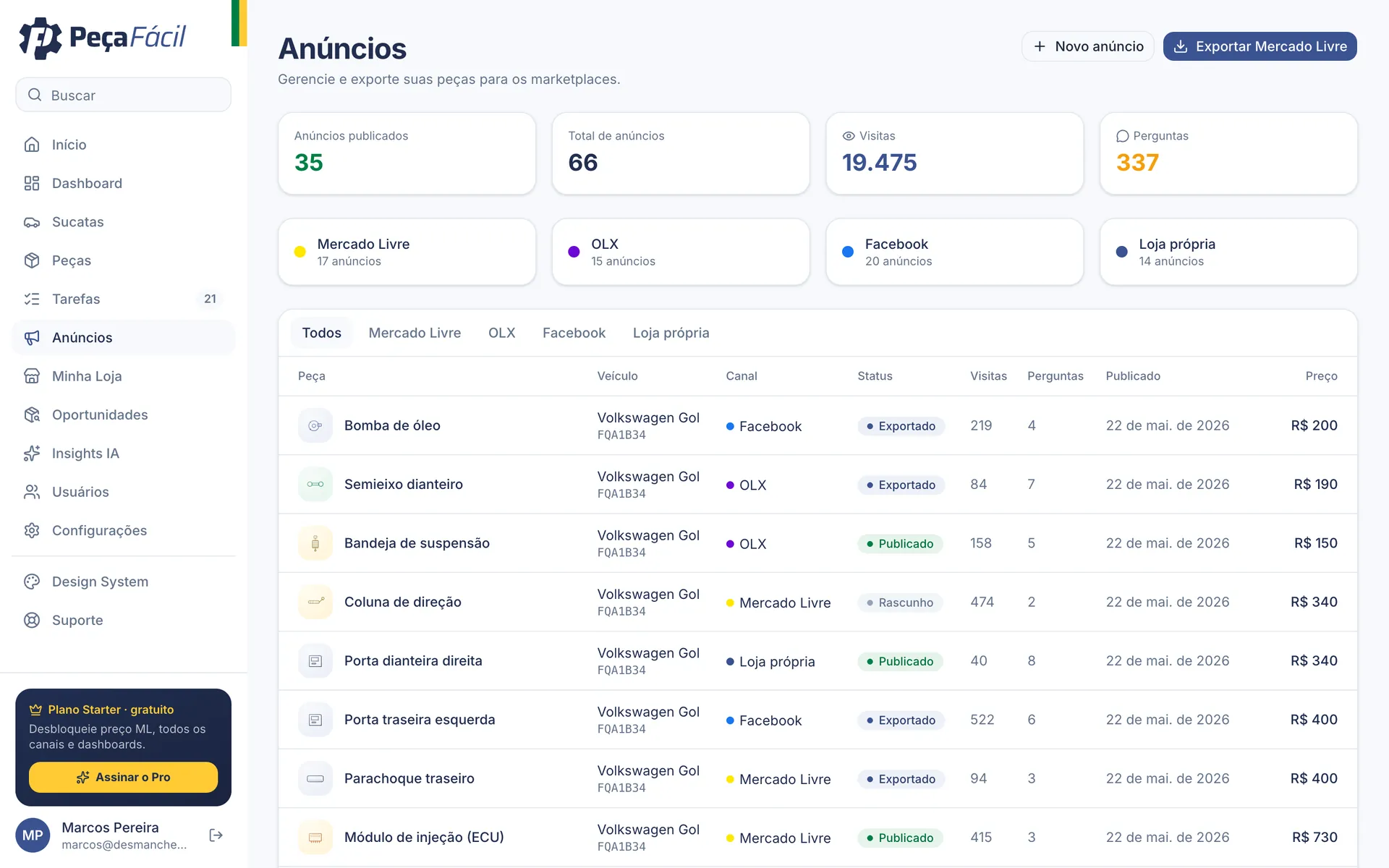Click the MP user avatar
Screen dimensions: 1389x868
click(33, 835)
